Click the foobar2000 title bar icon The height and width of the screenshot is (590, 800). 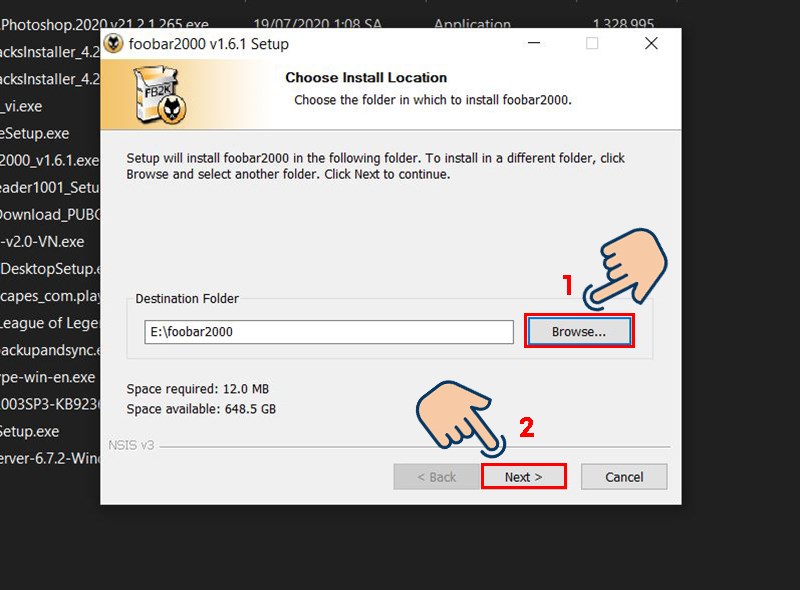pyautogui.click(x=114, y=44)
